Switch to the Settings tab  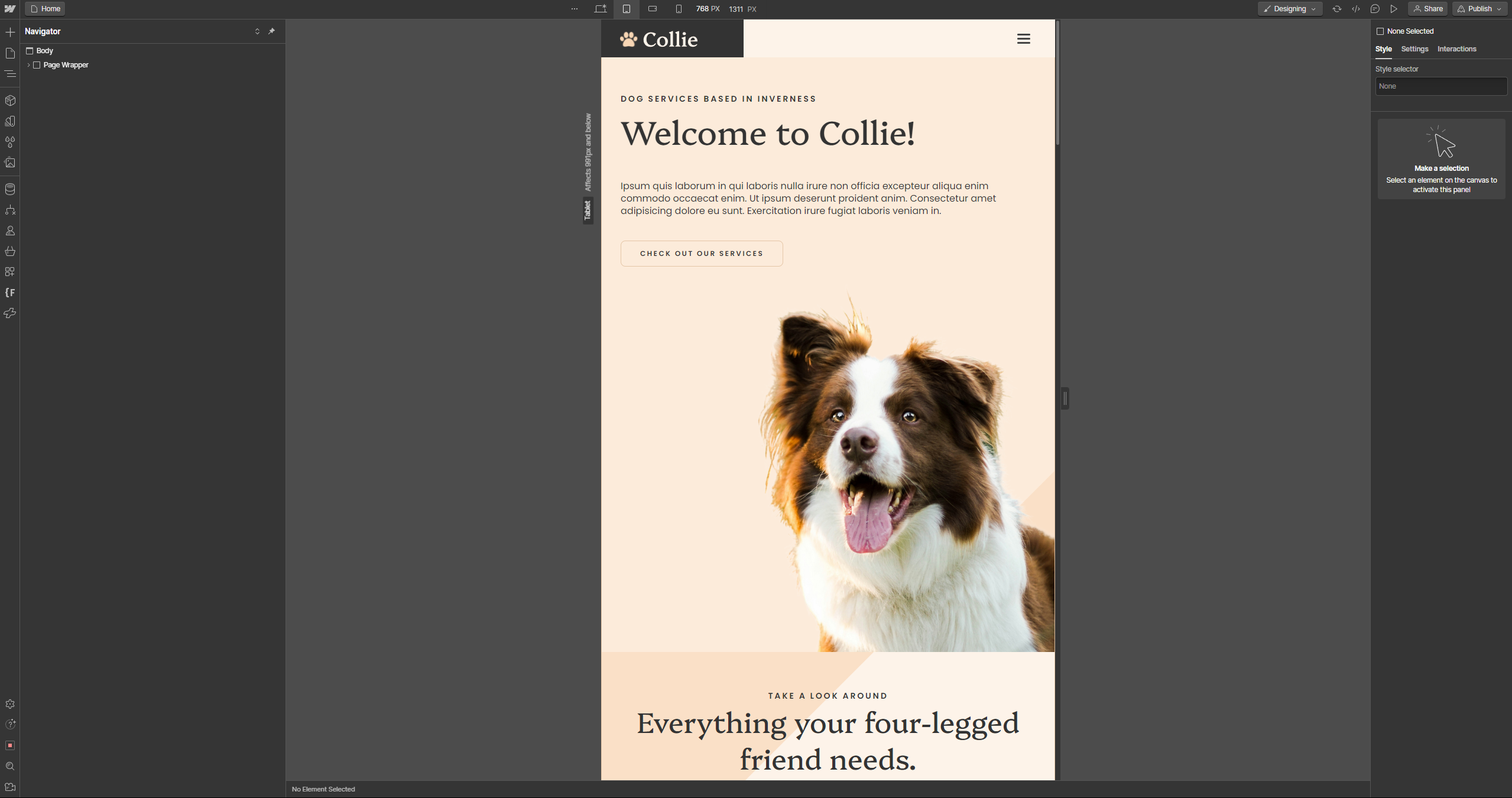tap(1414, 49)
